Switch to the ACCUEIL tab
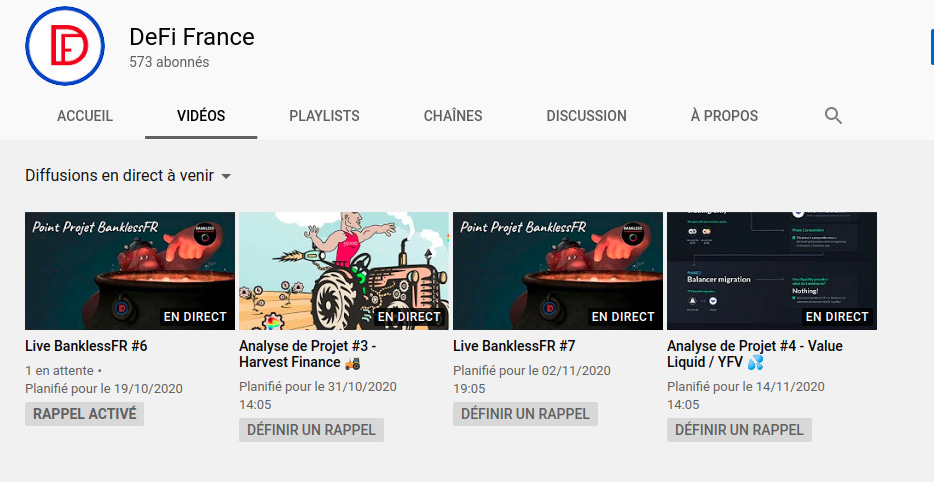934x482 pixels. [85, 116]
